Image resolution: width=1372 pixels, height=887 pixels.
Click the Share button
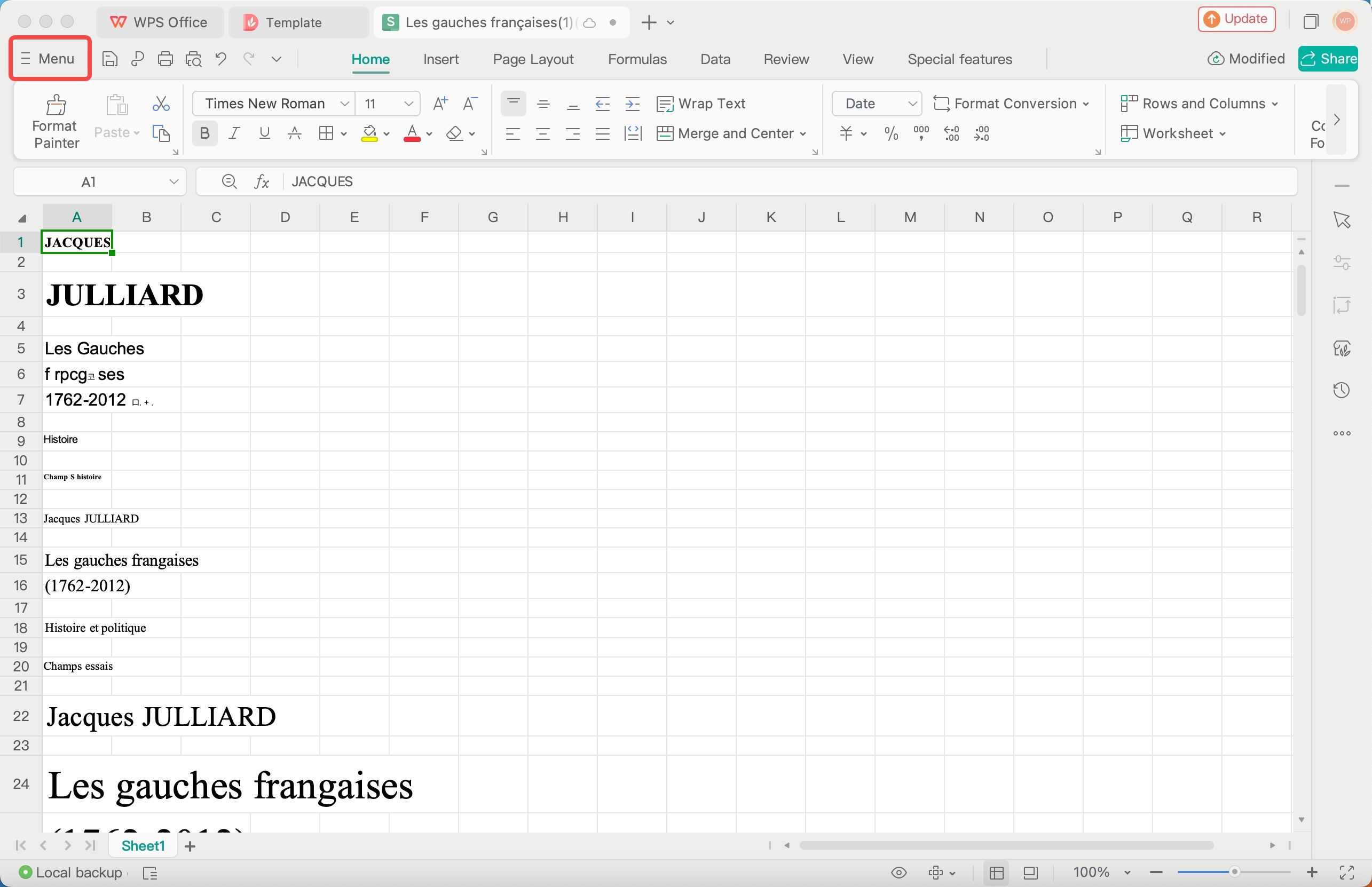1328,59
